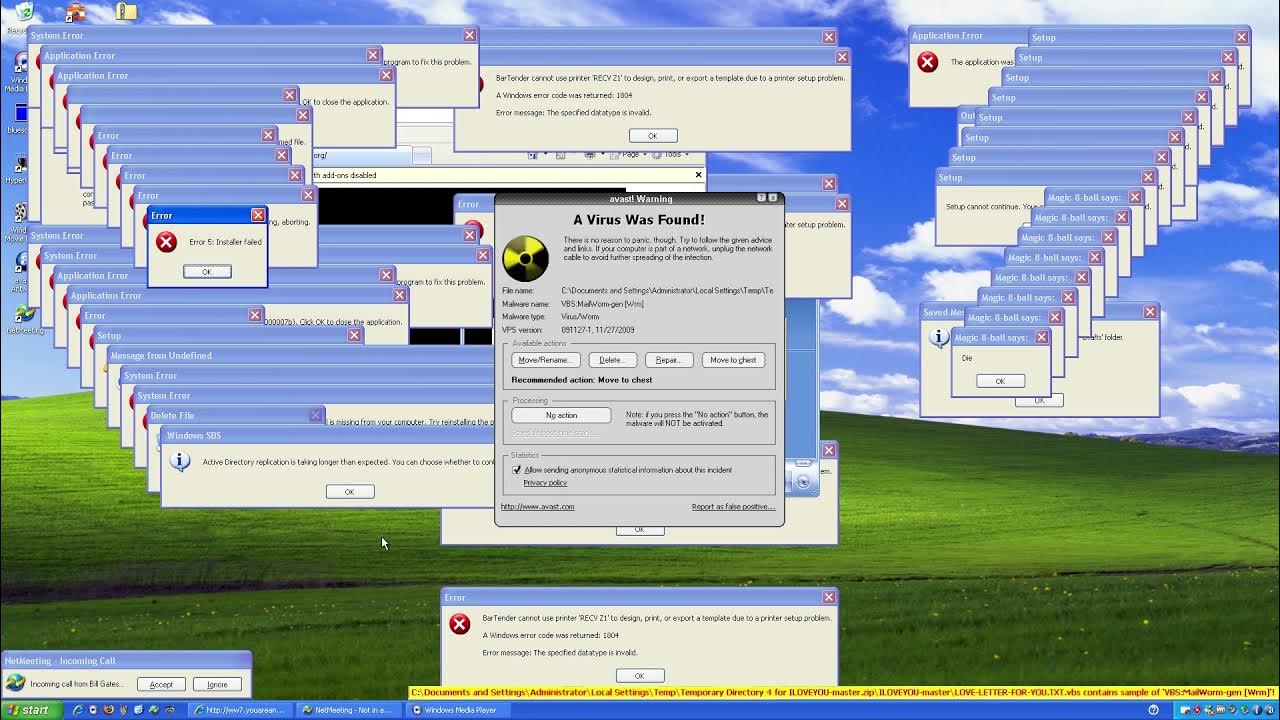The image size is (1280, 720).
Task: Switch to Windows Media Player taskbar item
Action: tap(457, 710)
